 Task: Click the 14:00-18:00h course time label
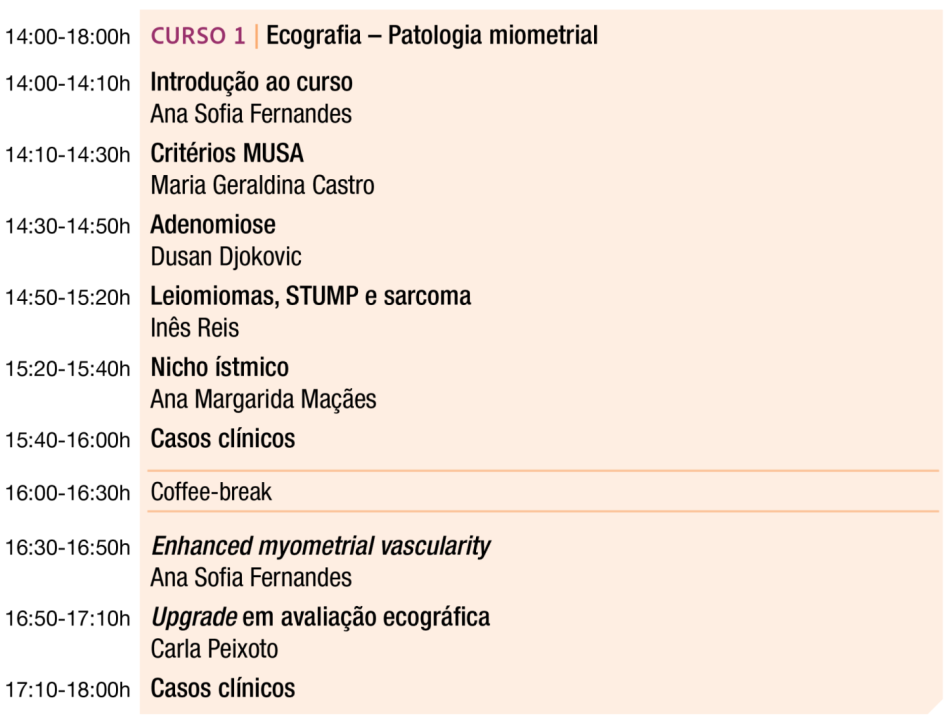[68, 38]
